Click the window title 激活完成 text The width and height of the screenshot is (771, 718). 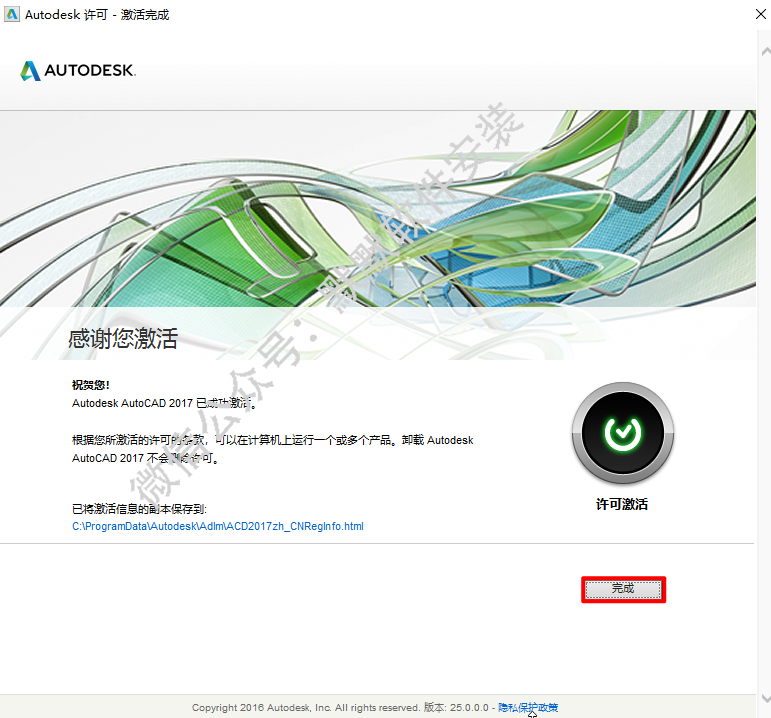pyautogui.click(x=145, y=15)
